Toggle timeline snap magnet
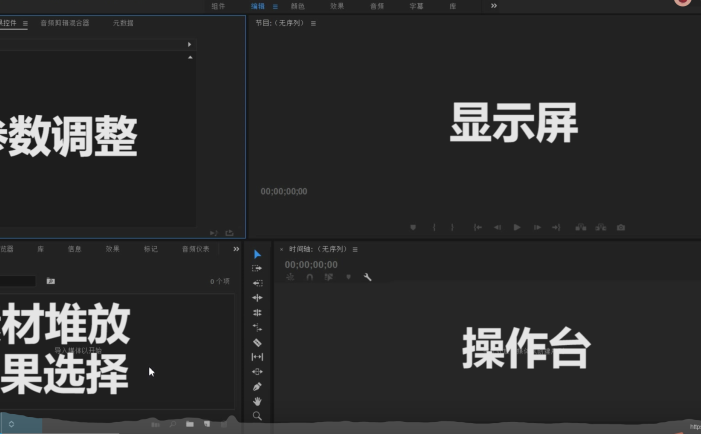Screen dimensions: 701x434 [309, 277]
